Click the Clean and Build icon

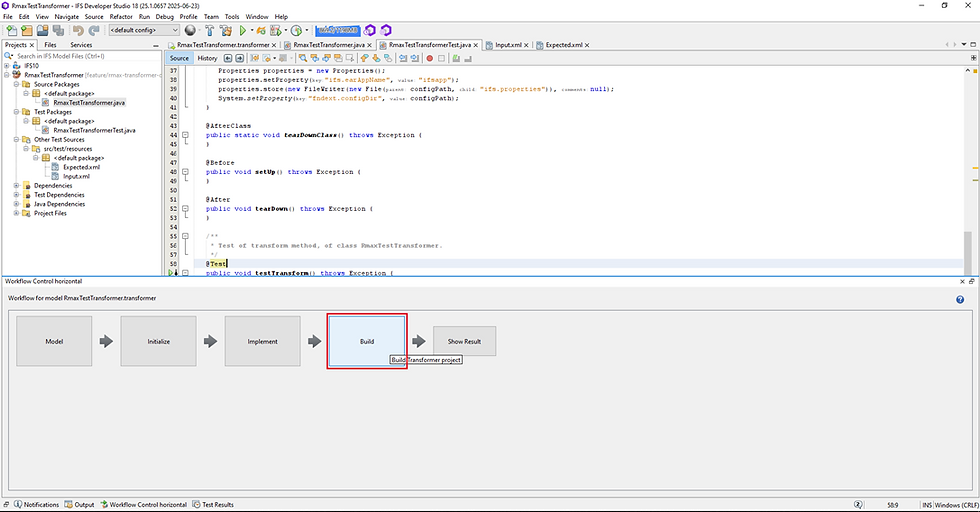(226, 30)
